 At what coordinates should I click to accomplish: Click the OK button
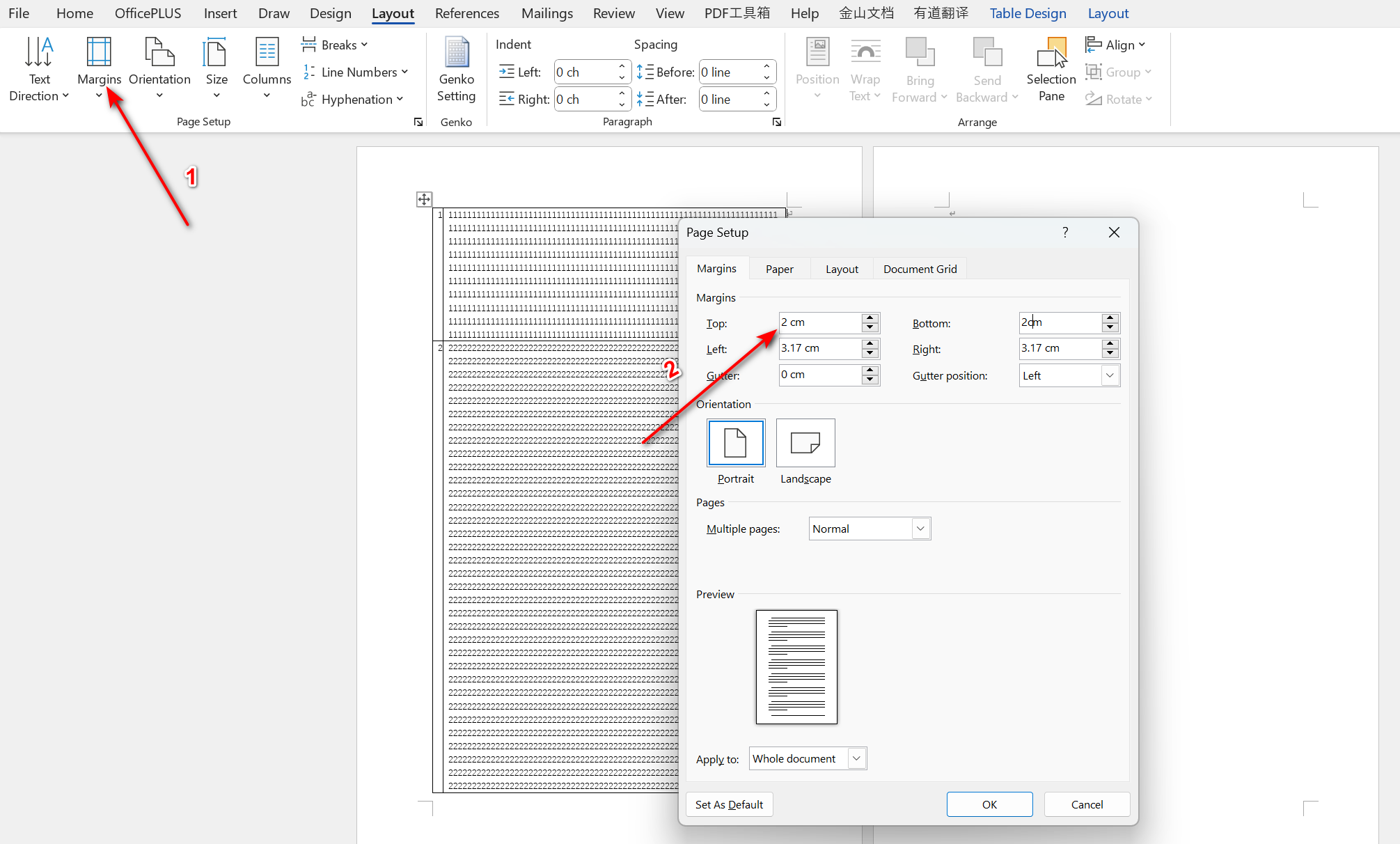click(x=989, y=804)
